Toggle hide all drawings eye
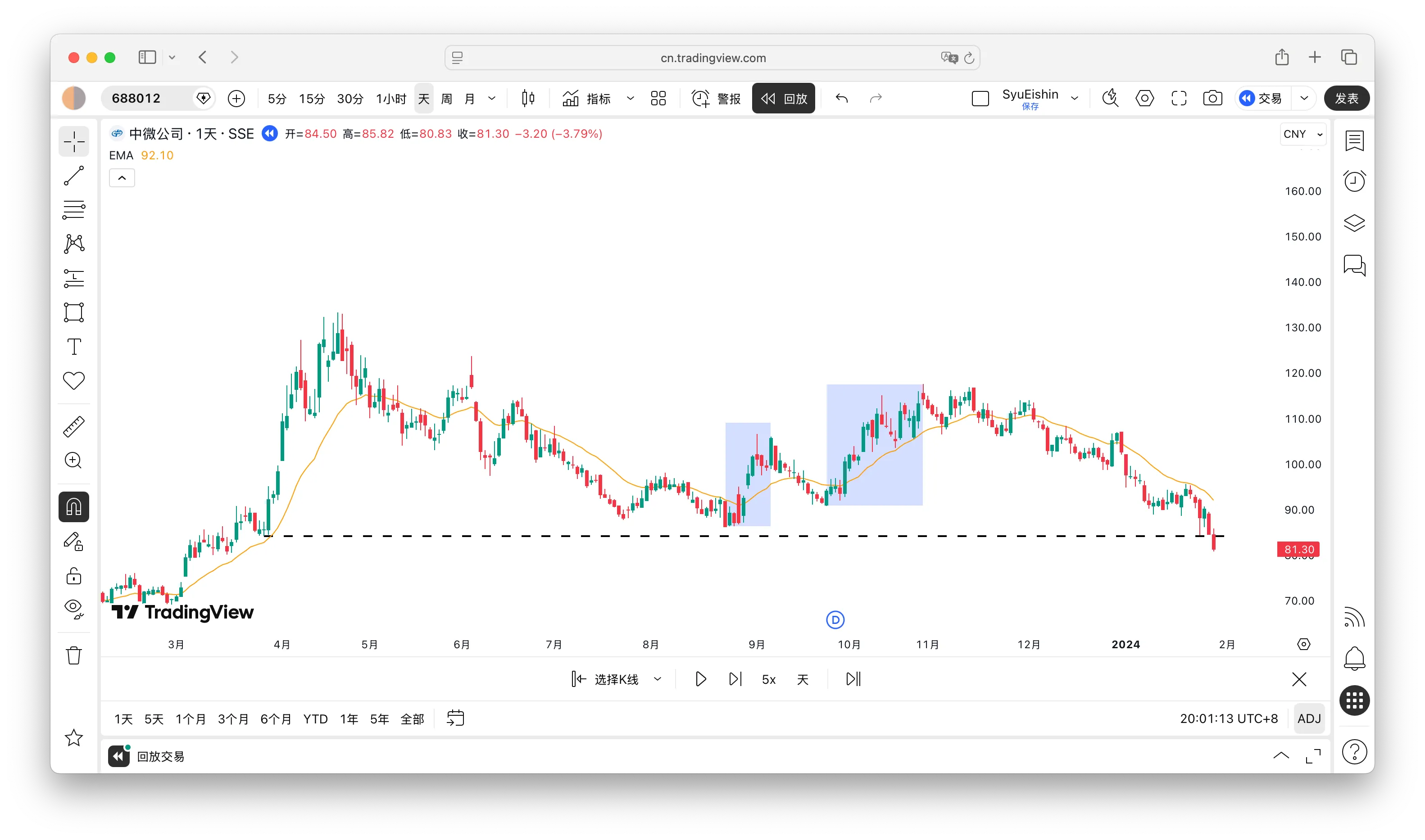Screen dimensions: 1425x840 [x=73, y=609]
